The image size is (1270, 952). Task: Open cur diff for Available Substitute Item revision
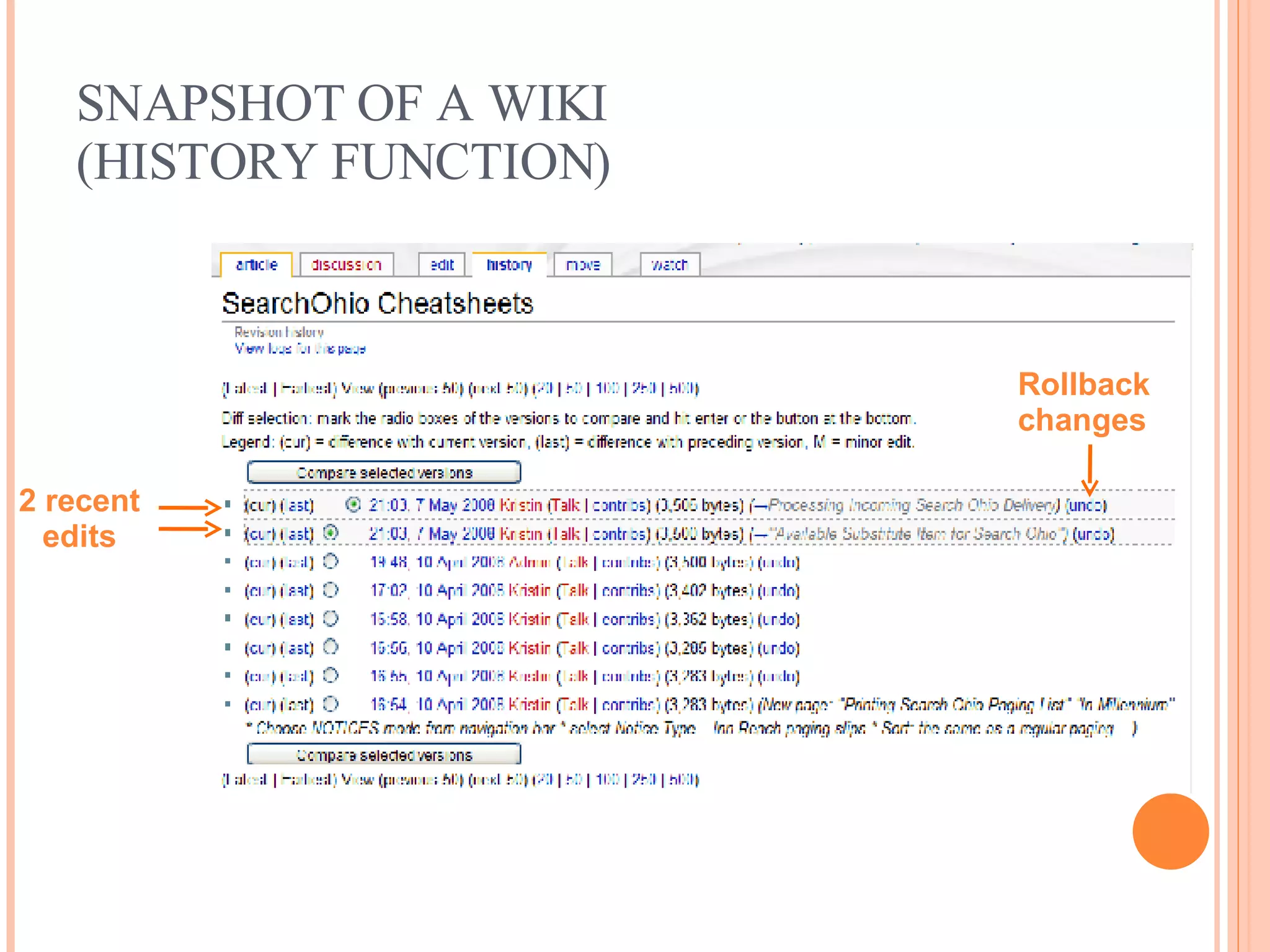click(260, 534)
